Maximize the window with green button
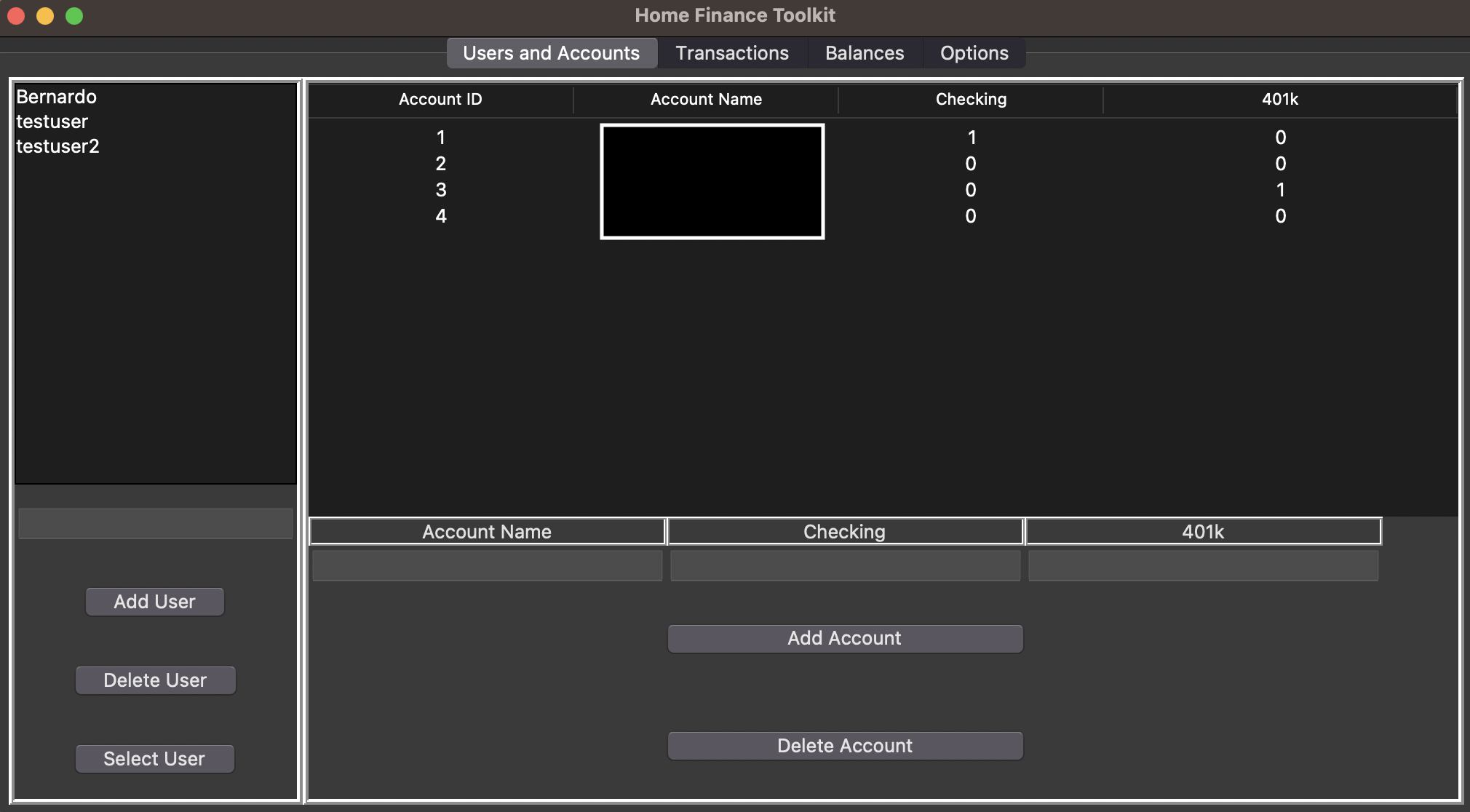 click(74, 16)
